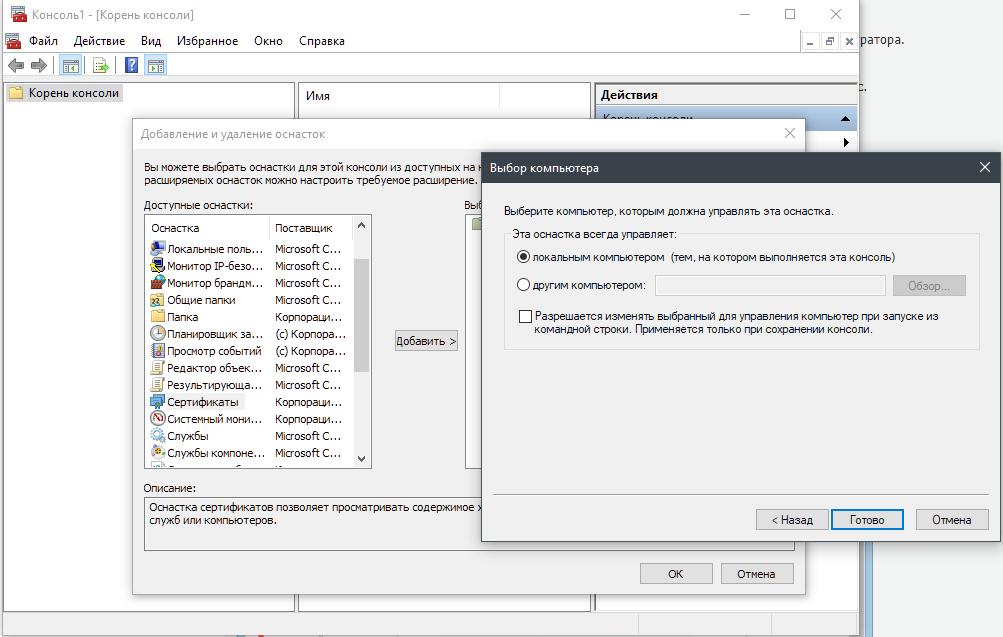
Task: Collapse the Actions pane section arrow
Action: point(846,119)
